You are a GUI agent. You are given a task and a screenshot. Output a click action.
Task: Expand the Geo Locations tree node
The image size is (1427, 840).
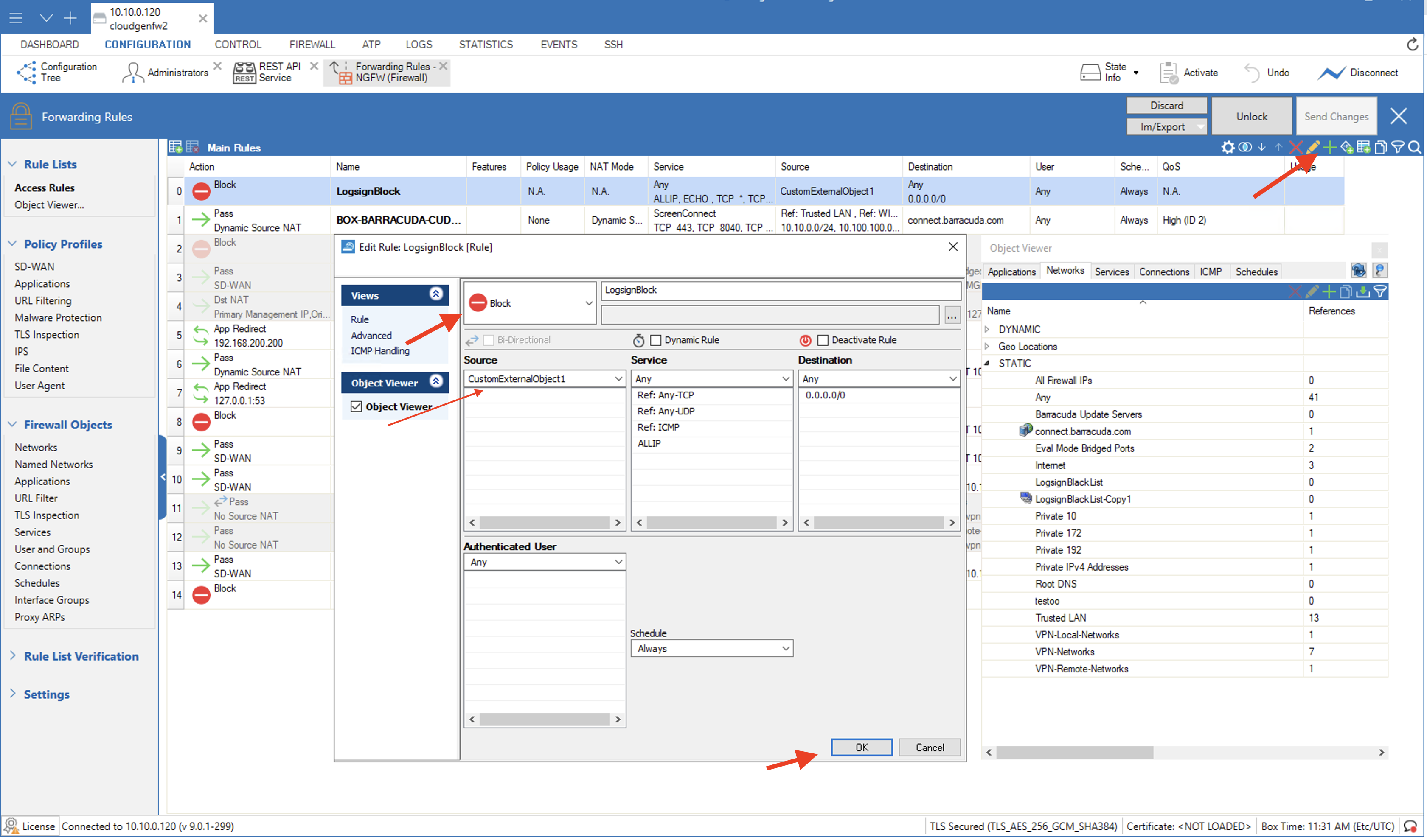pos(988,347)
